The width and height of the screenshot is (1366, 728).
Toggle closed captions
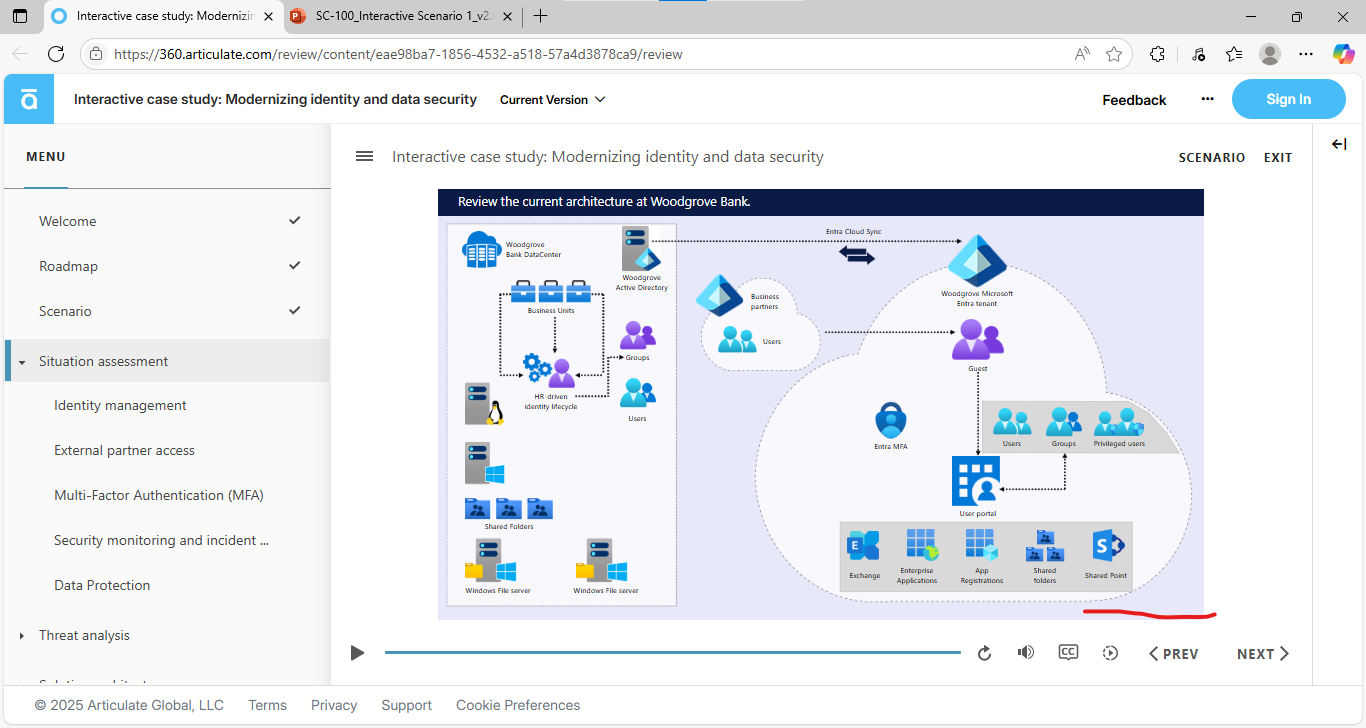1068,653
